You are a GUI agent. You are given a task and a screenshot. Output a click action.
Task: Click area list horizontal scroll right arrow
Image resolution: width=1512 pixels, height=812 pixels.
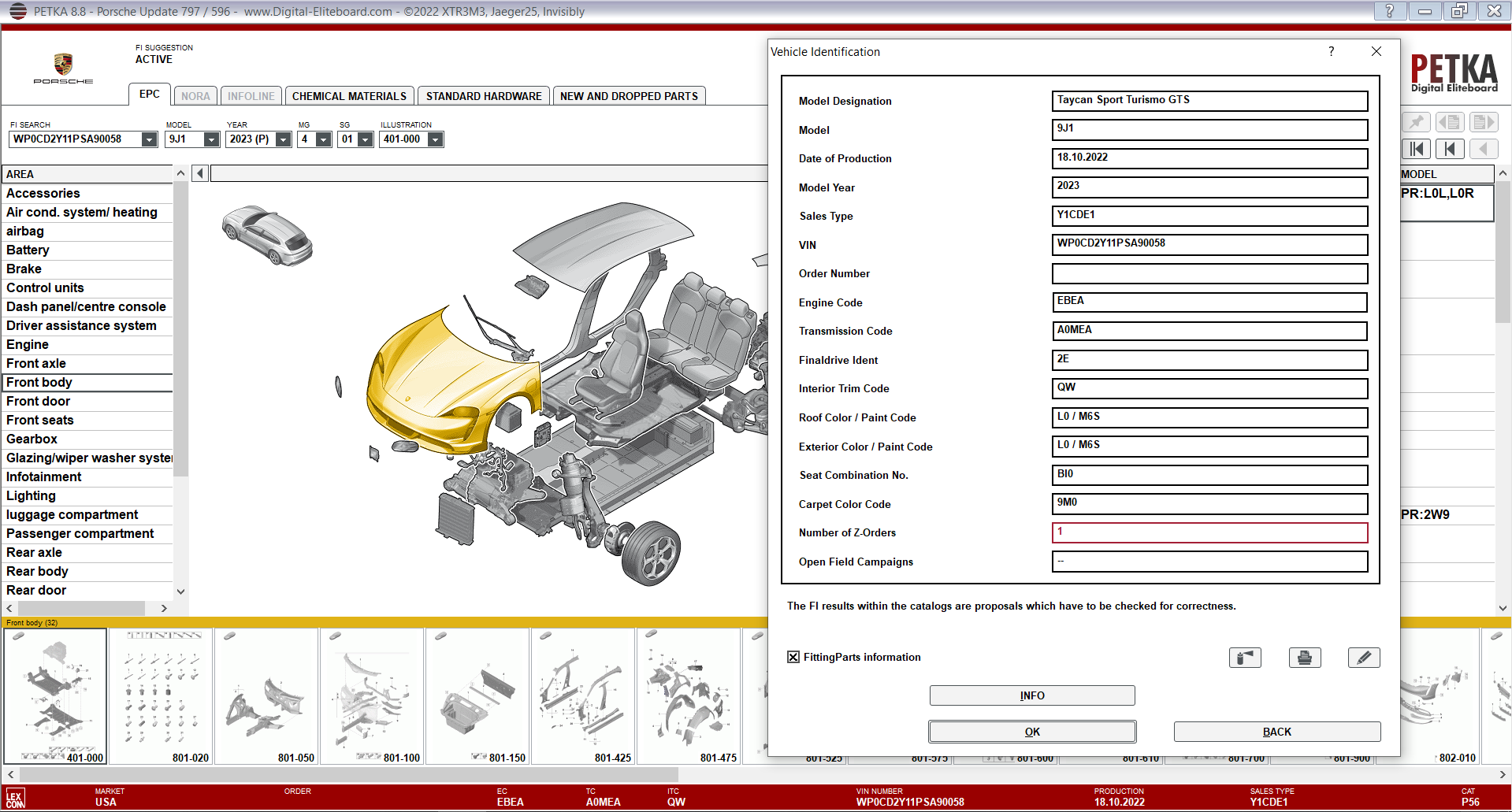pyautogui.click(x=164, y=608)
